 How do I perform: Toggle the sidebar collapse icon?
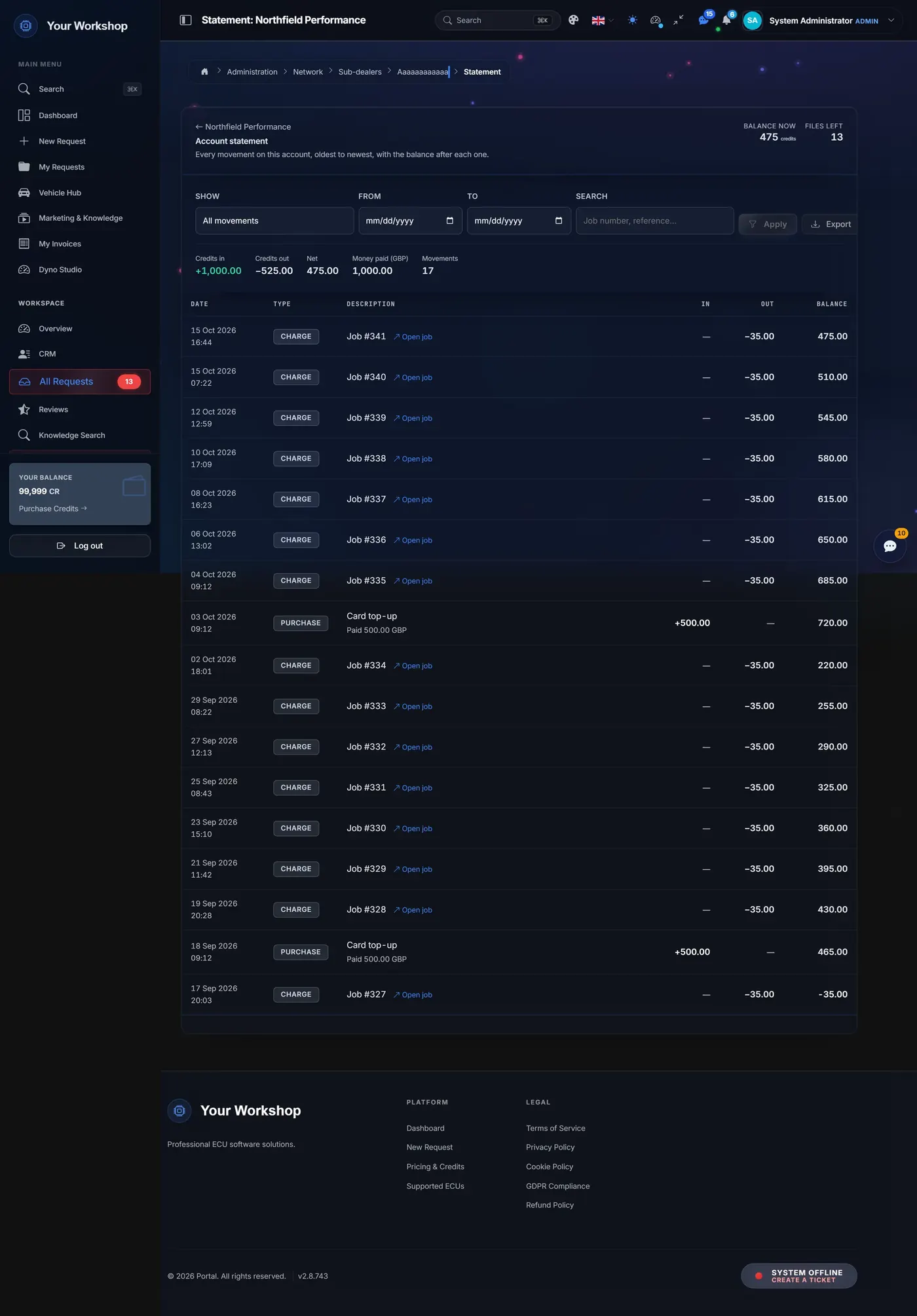coord(185,20)
